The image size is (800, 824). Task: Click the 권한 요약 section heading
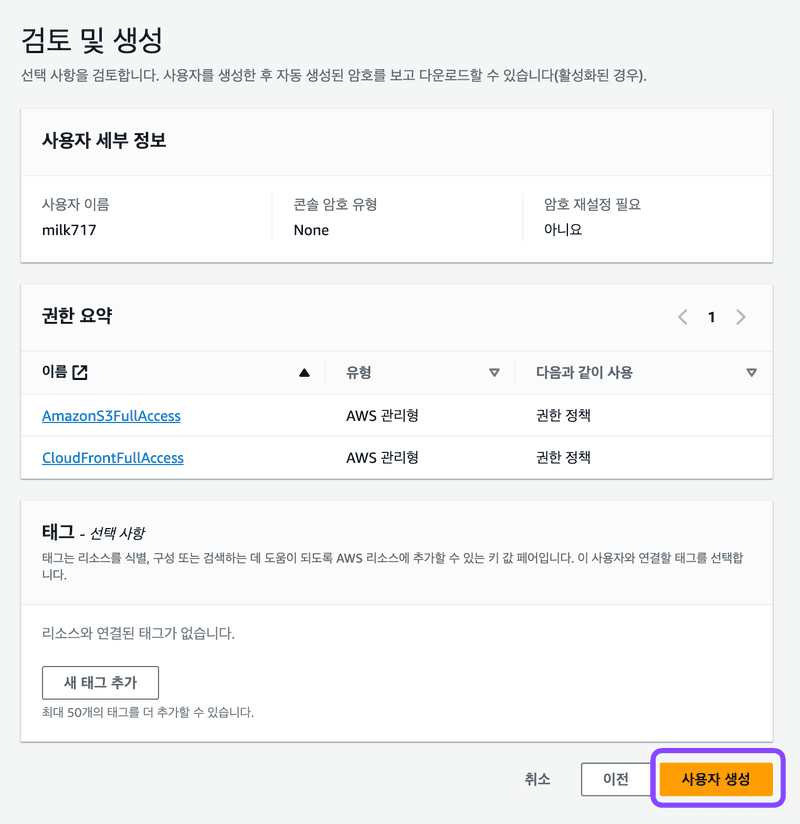(x=77, y=316)
